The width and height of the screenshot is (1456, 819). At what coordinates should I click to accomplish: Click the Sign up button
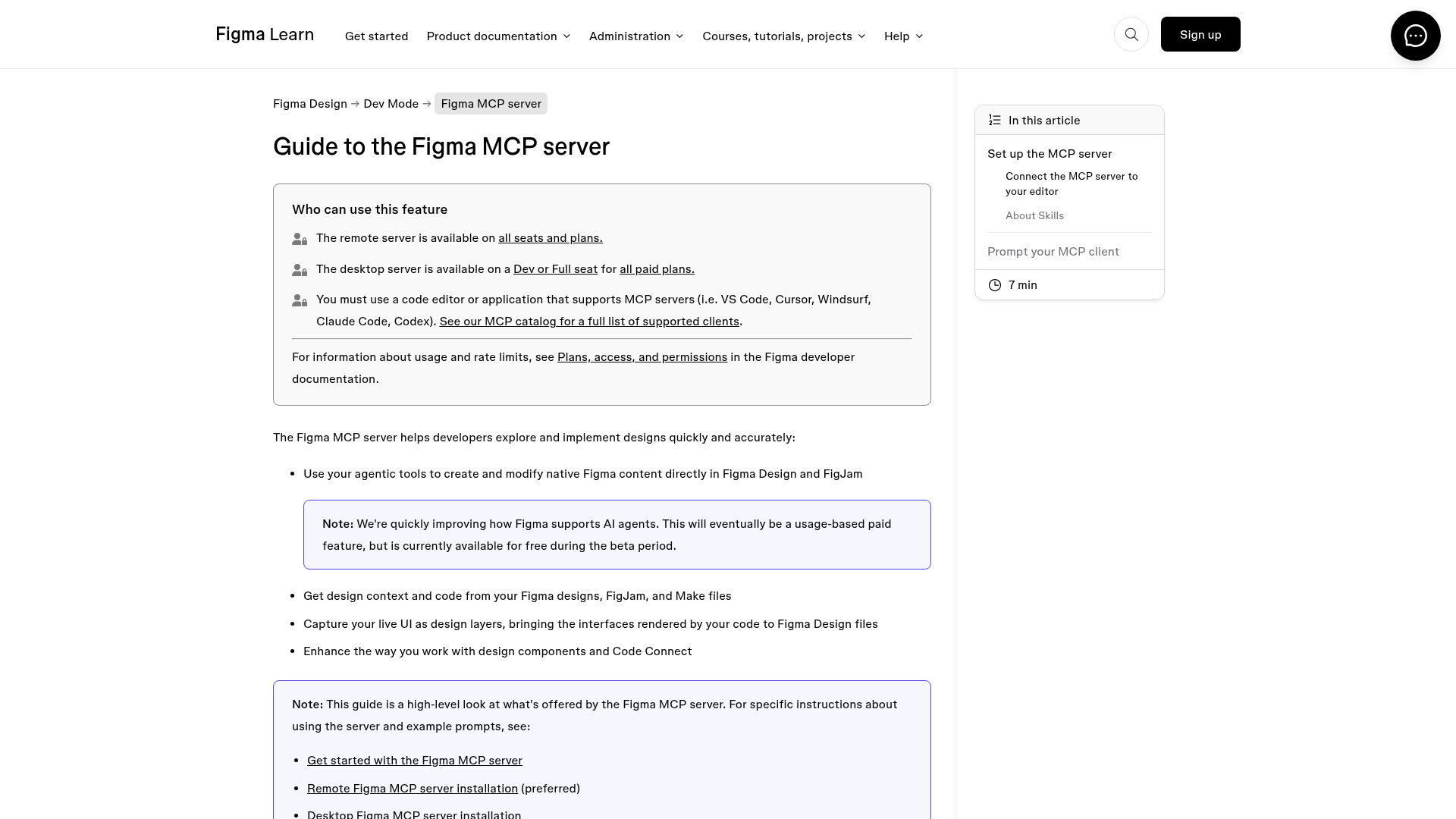pos(1200,34)
